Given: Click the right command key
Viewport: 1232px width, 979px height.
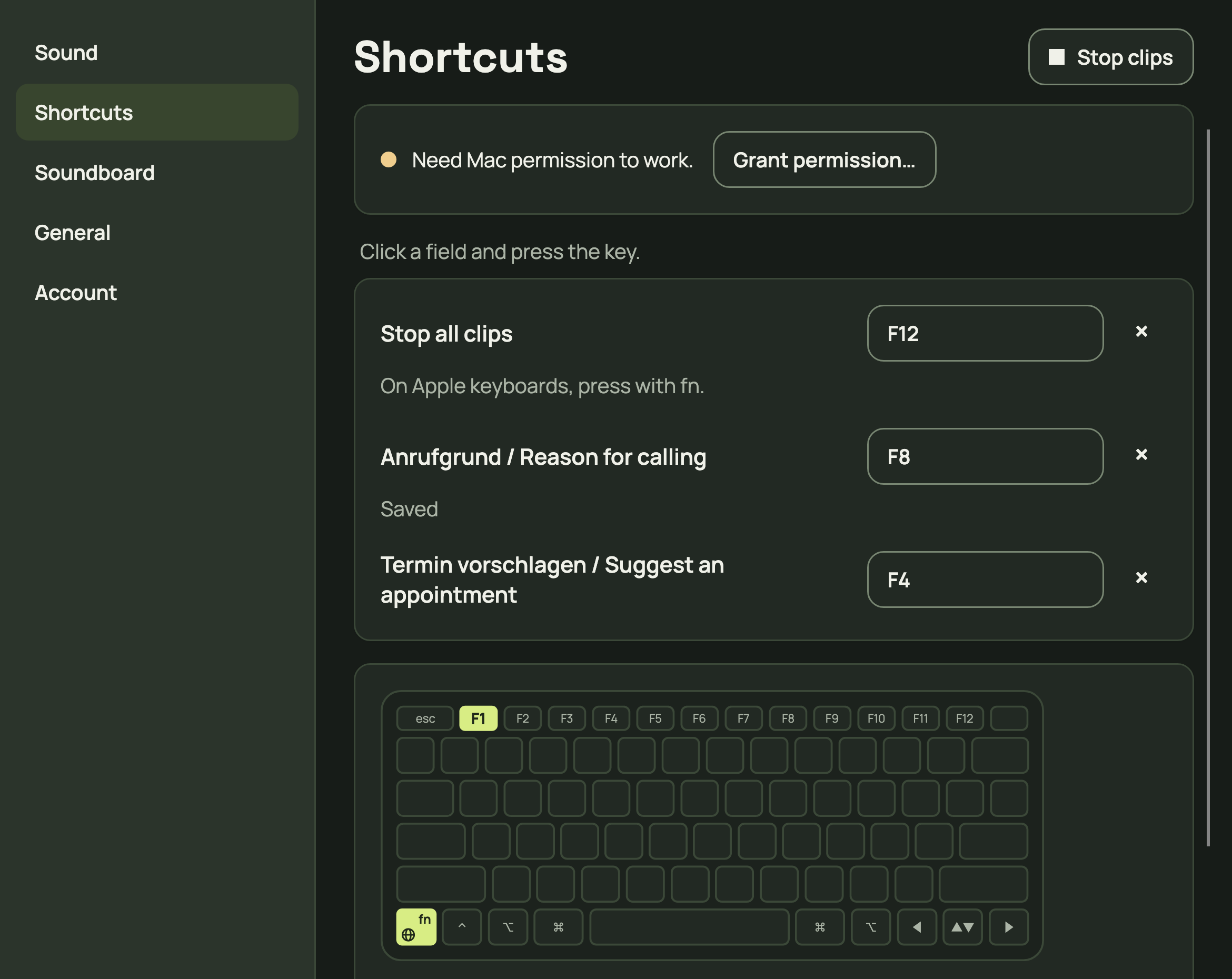Looking at the screenshot, I should pyautogui.click(x=819, y=927).
